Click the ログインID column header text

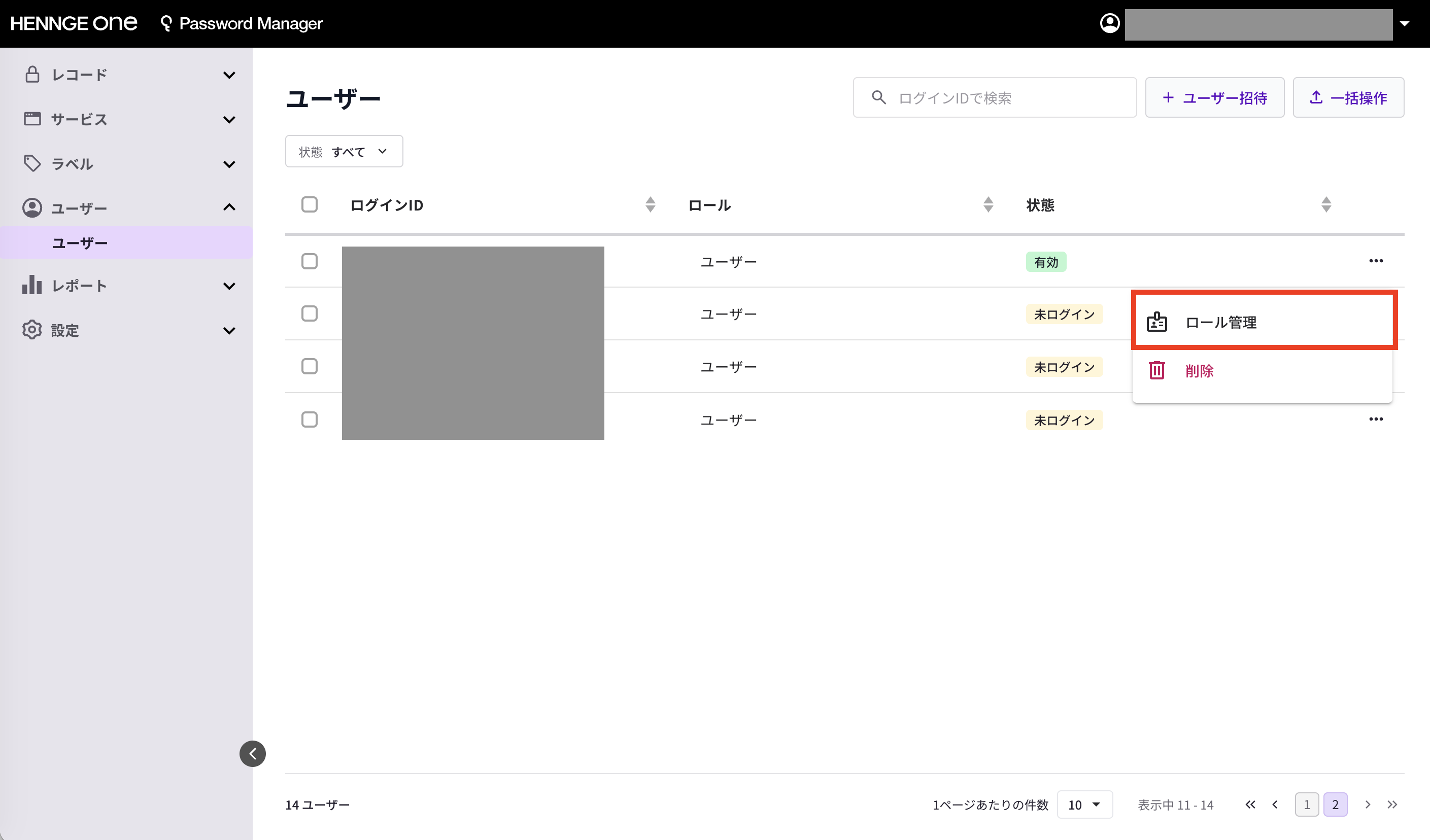tap(387, 205)
